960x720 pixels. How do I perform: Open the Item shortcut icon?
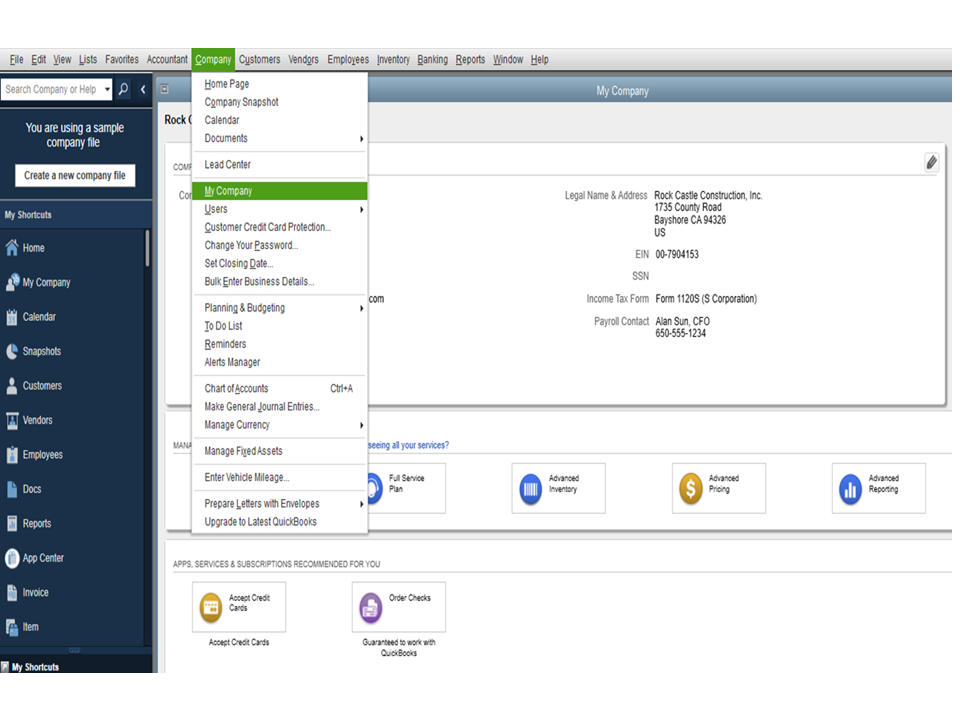click(x=12, y=627)
